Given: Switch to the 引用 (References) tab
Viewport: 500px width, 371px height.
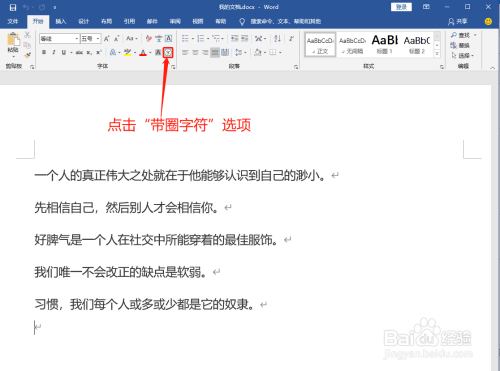Looking at the screenshot, I should pos(129,22).
